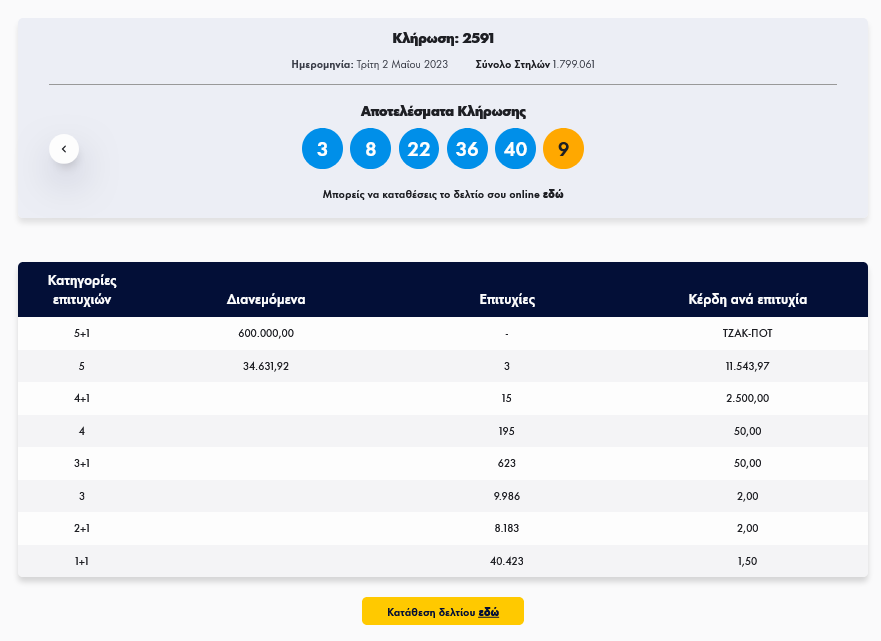Select the blue number 8 ball
This screenshot has height=641, width=881.
coord(370,149)
